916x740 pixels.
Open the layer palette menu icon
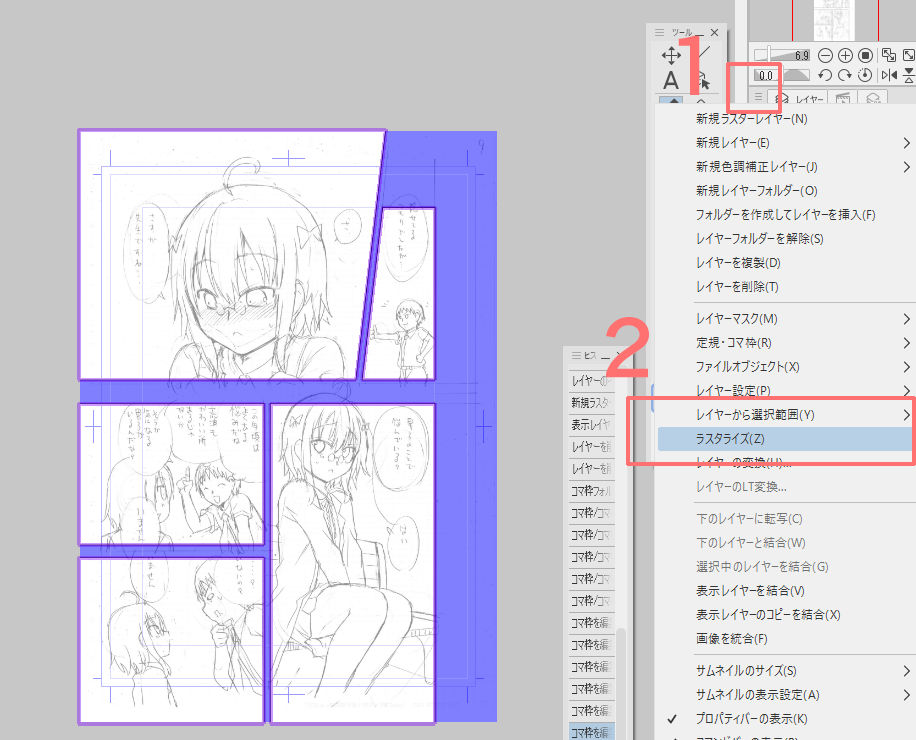[758, 96]
